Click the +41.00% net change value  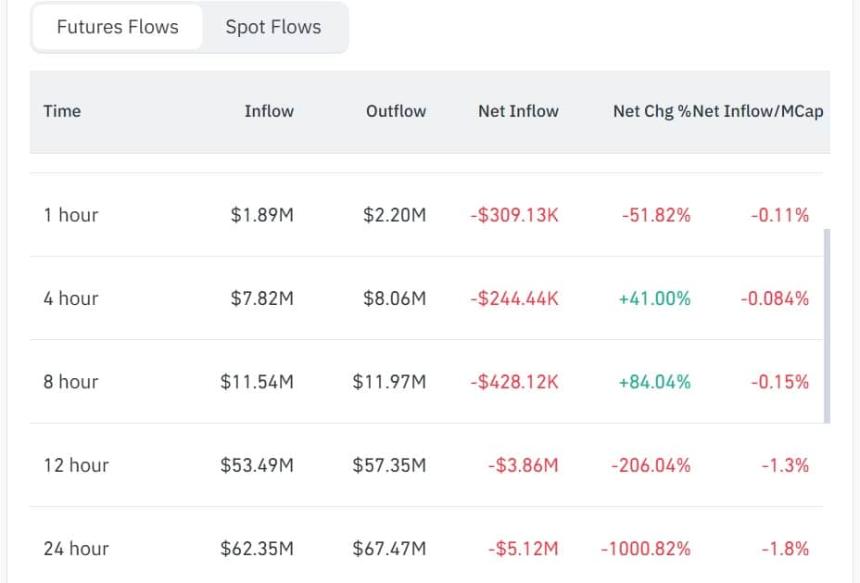click(x=654, y=298)
